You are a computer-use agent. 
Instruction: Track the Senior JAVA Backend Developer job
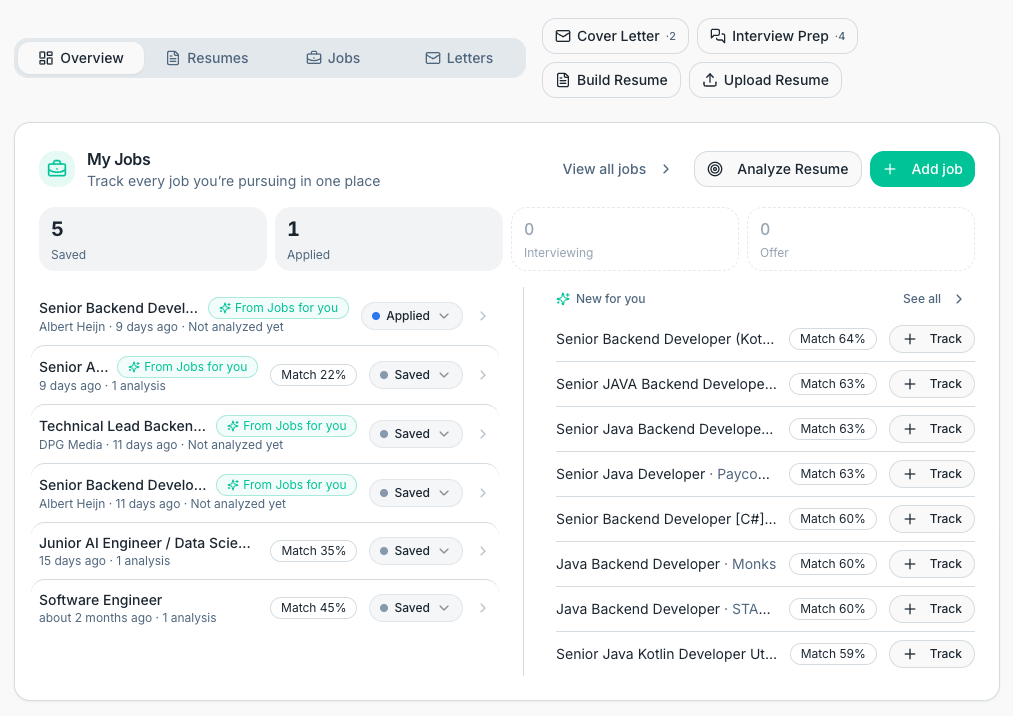click(932, 384)
